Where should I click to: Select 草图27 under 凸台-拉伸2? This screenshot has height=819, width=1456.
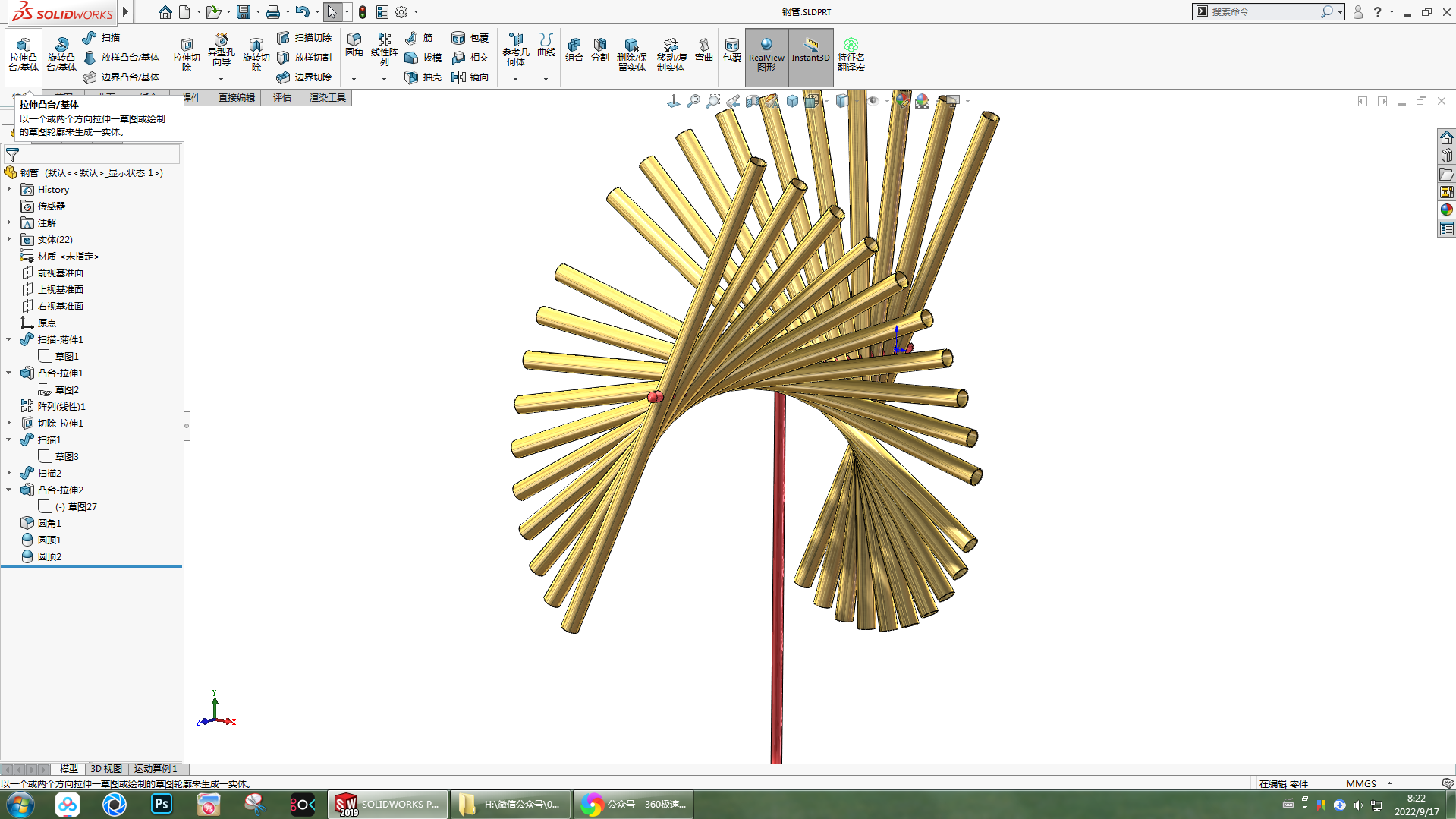coord(68,506)
